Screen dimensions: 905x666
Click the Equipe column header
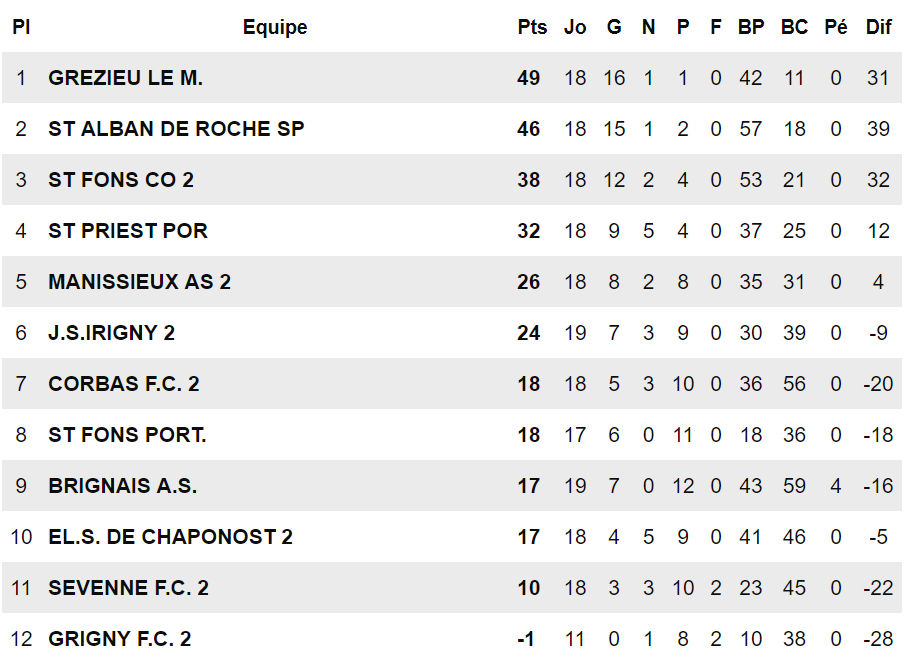tap(275, 27)
